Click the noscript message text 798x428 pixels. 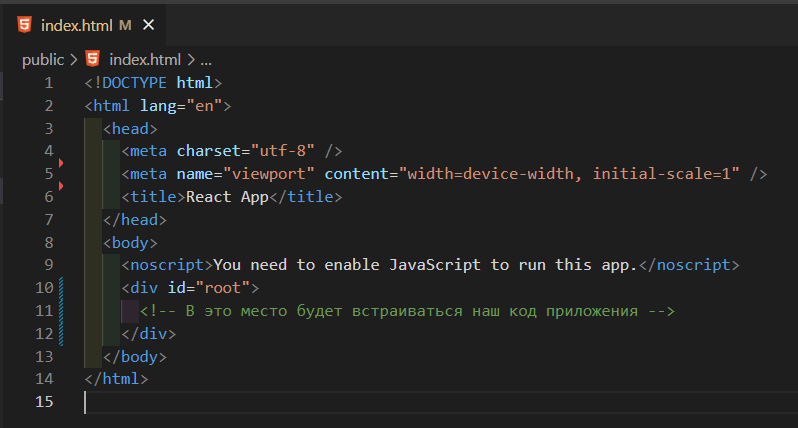(425, 265)
